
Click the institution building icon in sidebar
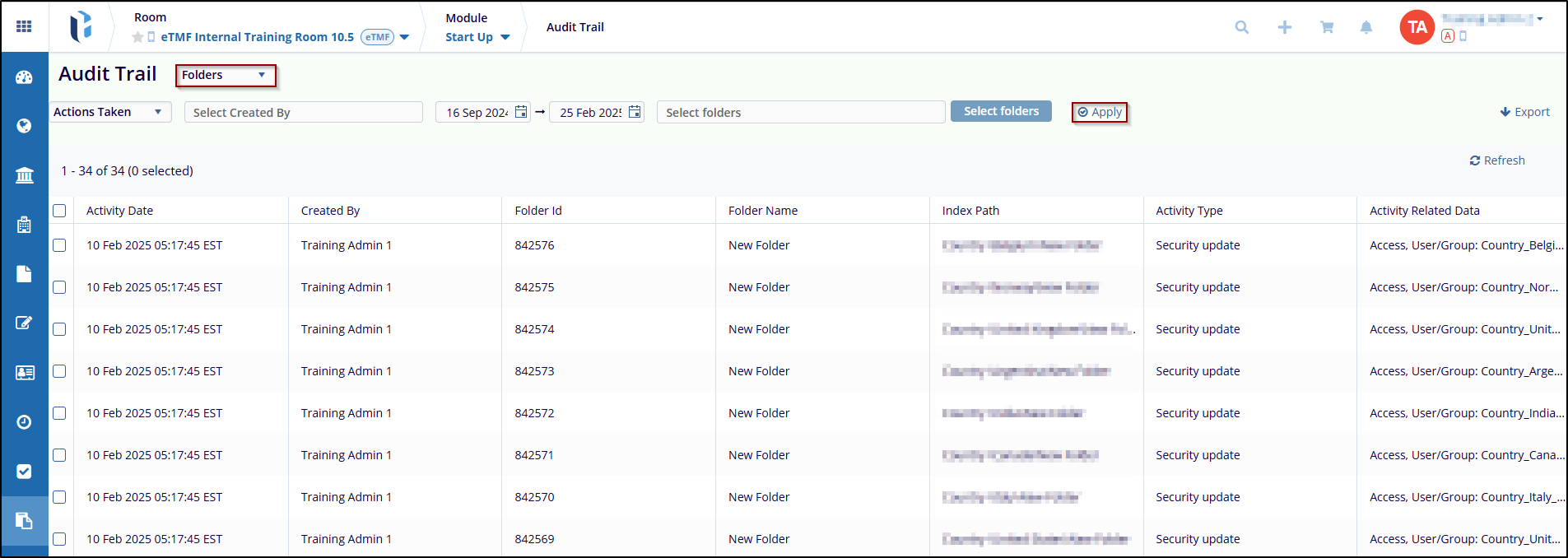click(x=24, y=175)
